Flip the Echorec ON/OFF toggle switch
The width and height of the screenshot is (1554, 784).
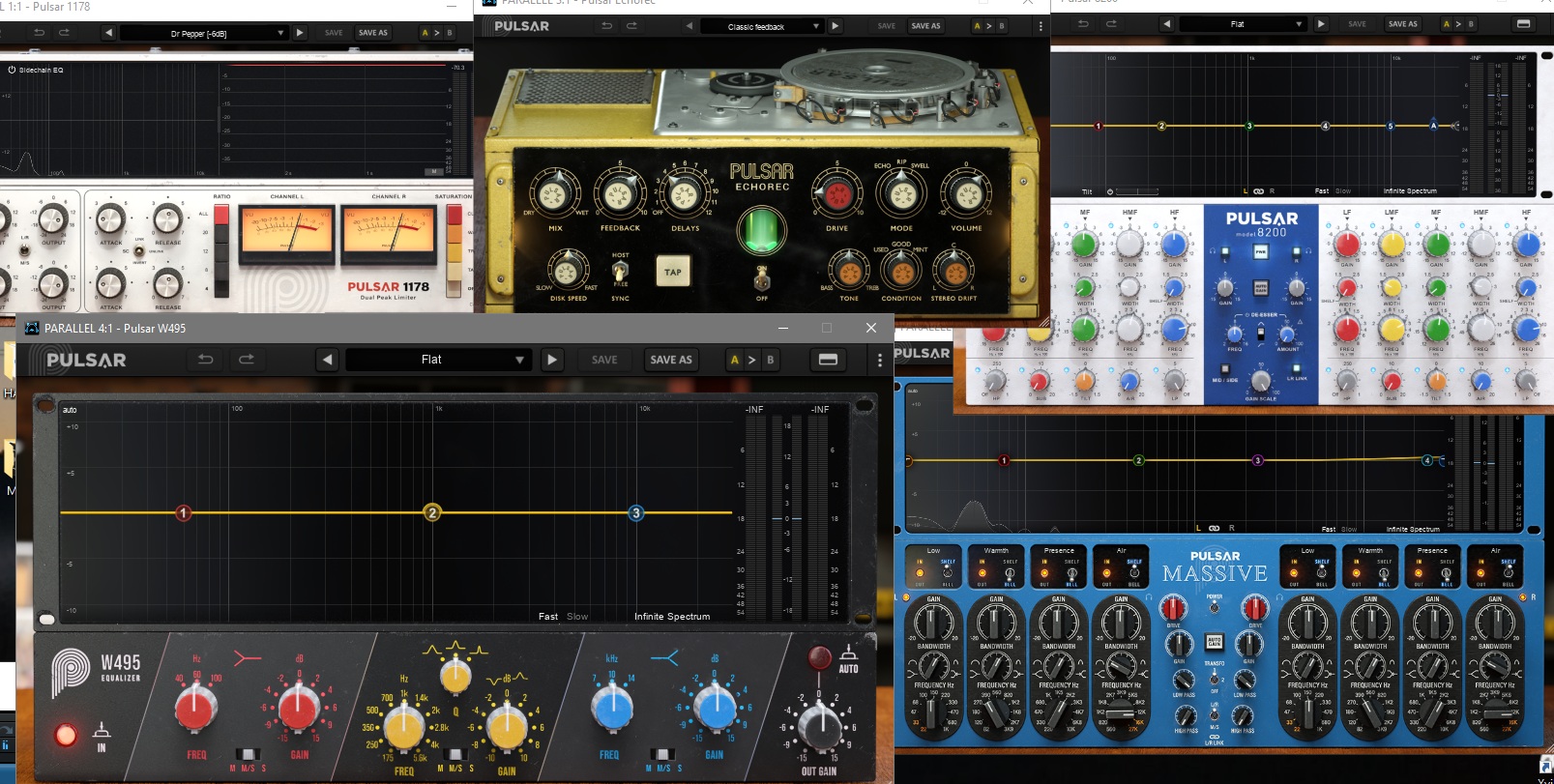pos(762,280)
